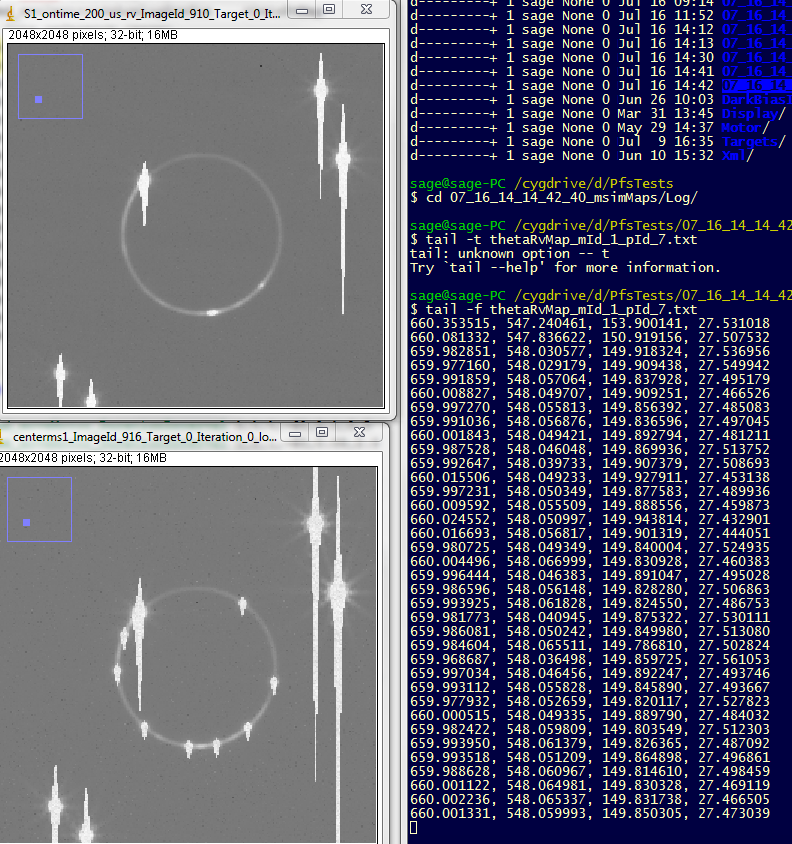Click the DarkBias directory name in terminal
The height and width of the screenshot is (844, 792).
[755, 100]
